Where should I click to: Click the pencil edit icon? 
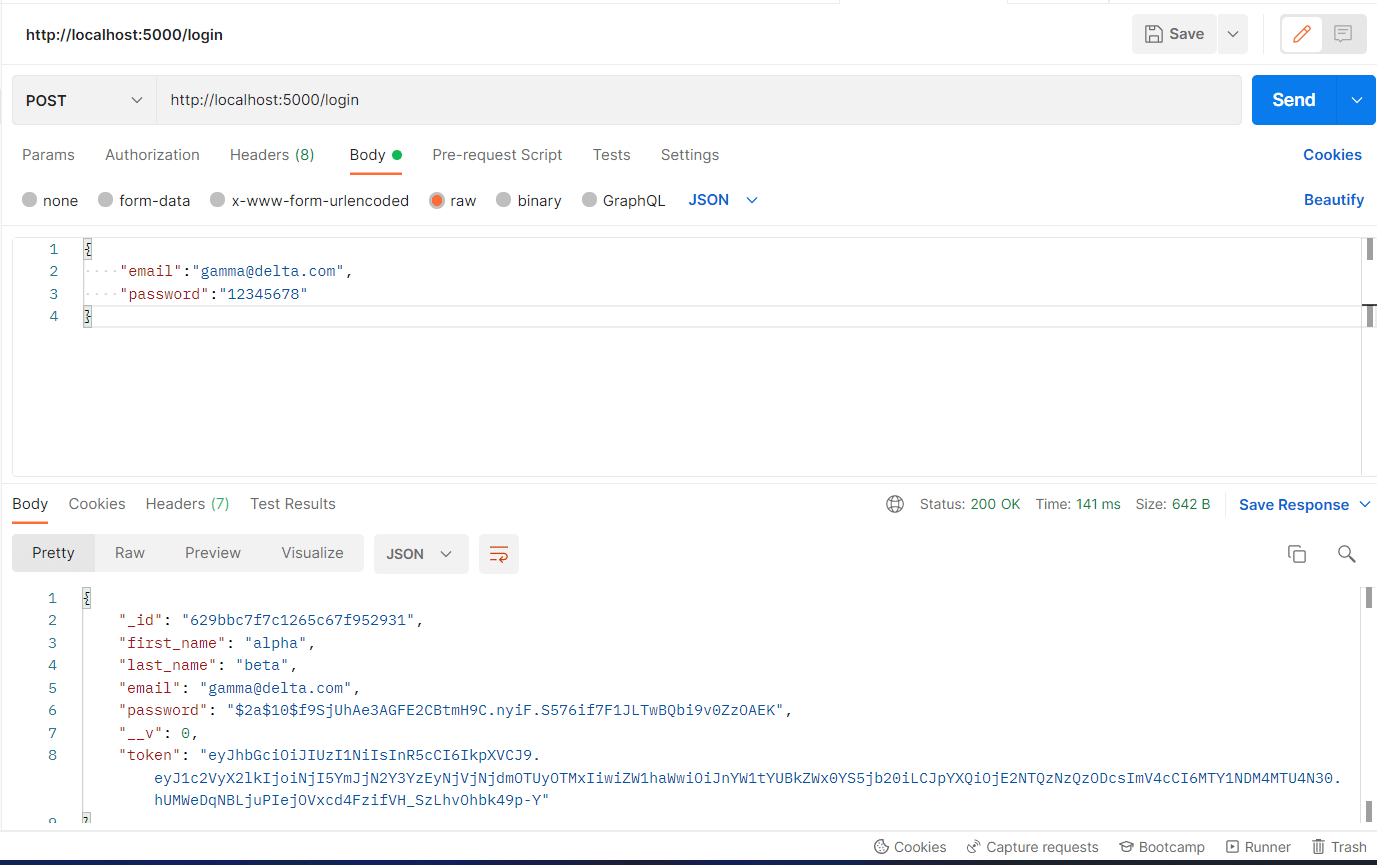point(1301,34)
